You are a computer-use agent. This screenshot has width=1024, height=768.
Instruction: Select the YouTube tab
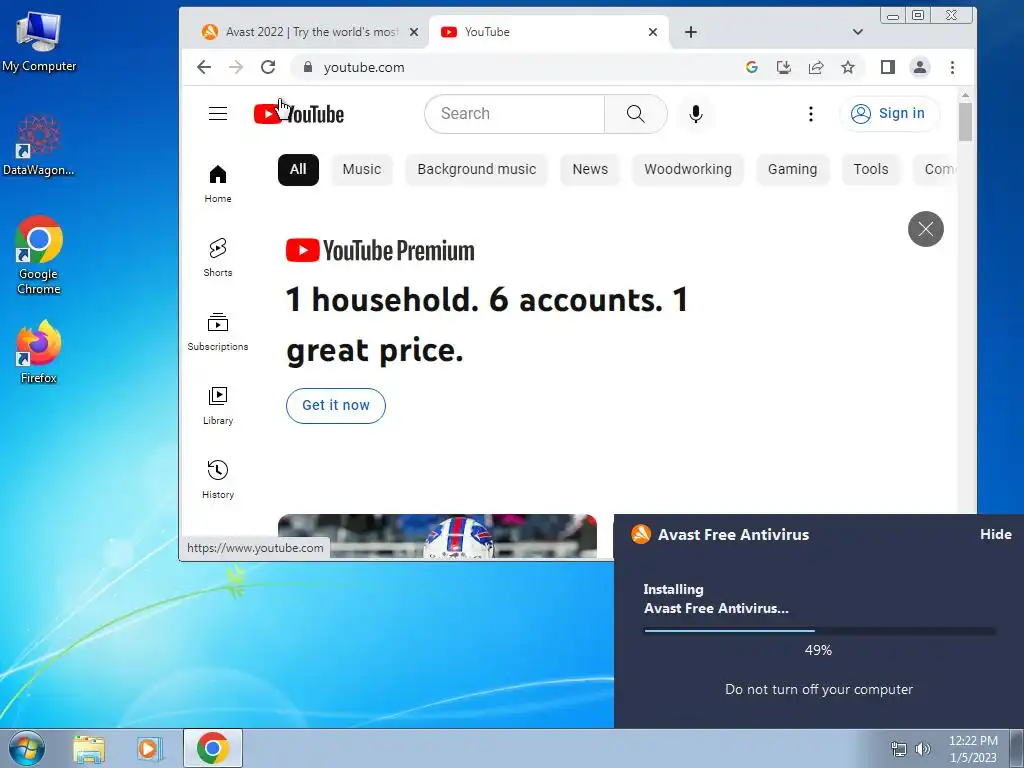point(549,32)
